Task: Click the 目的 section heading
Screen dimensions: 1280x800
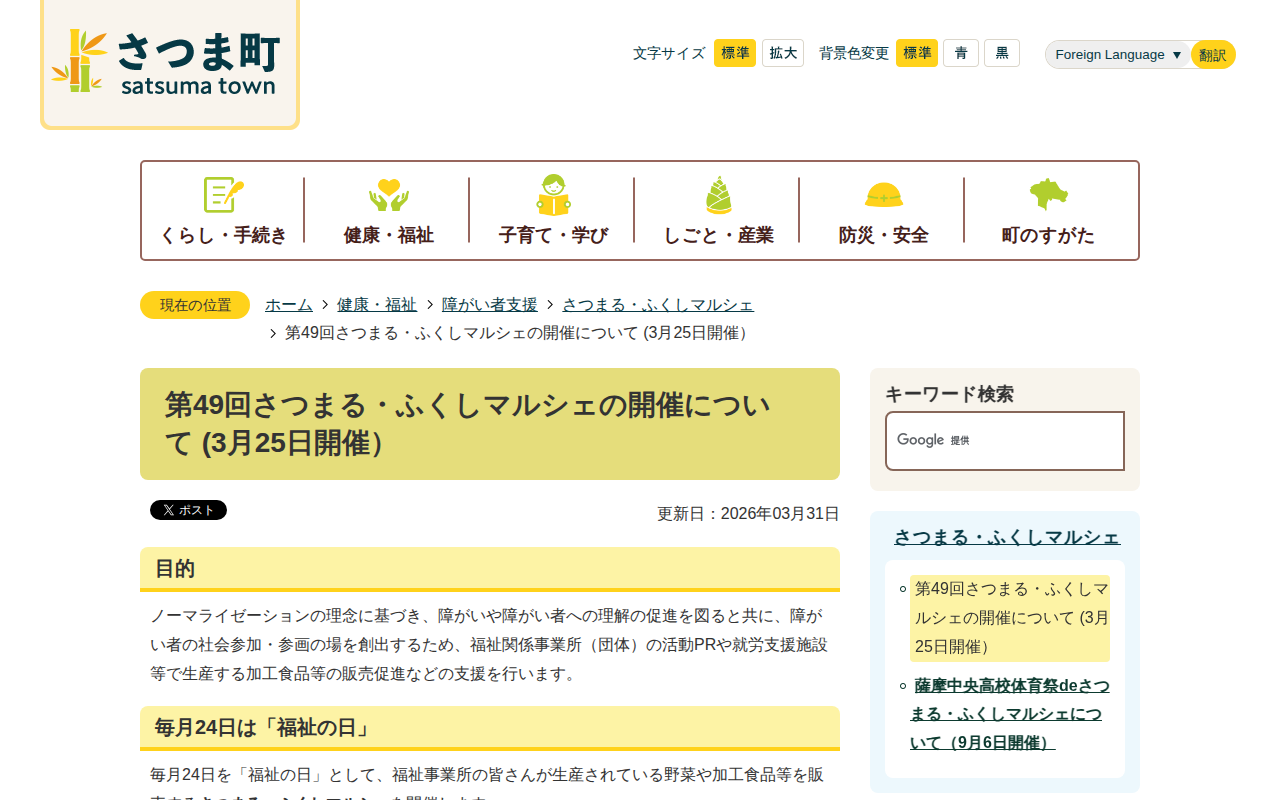Action: (490, 569)
